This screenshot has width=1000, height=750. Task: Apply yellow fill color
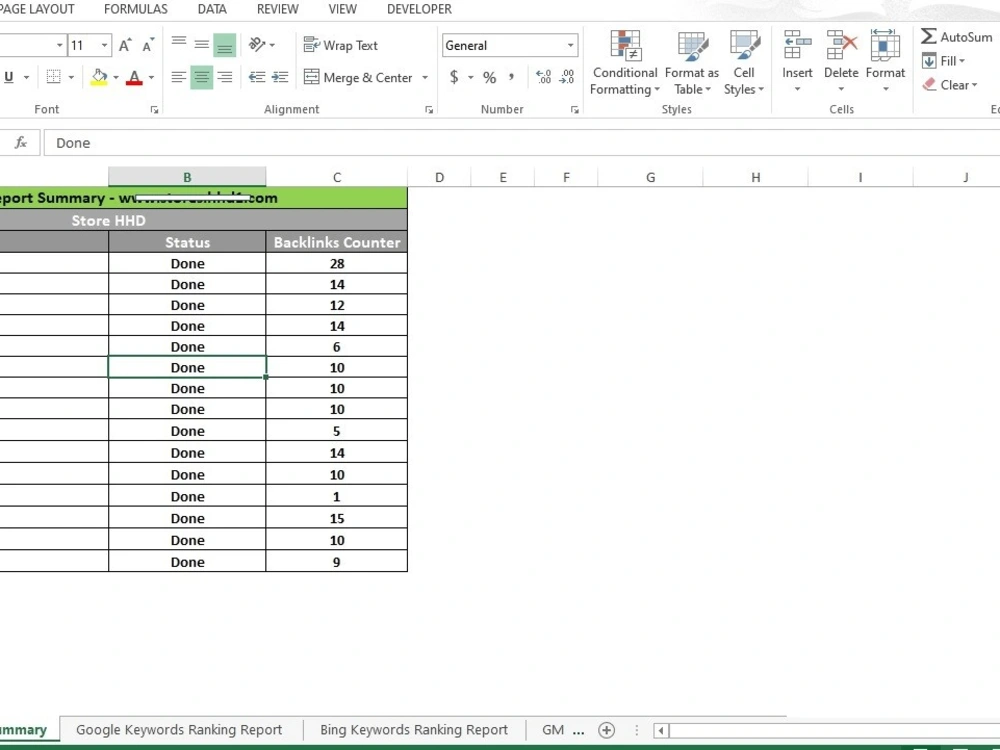(99, 77)
